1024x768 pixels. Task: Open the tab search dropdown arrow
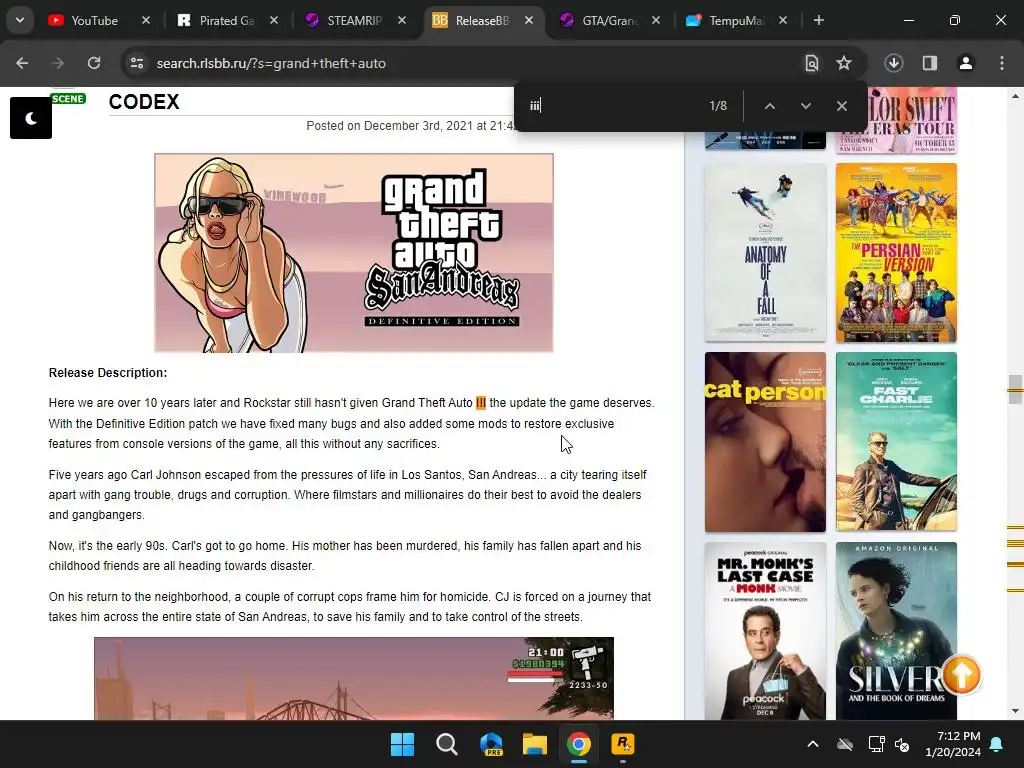point(20,20)
